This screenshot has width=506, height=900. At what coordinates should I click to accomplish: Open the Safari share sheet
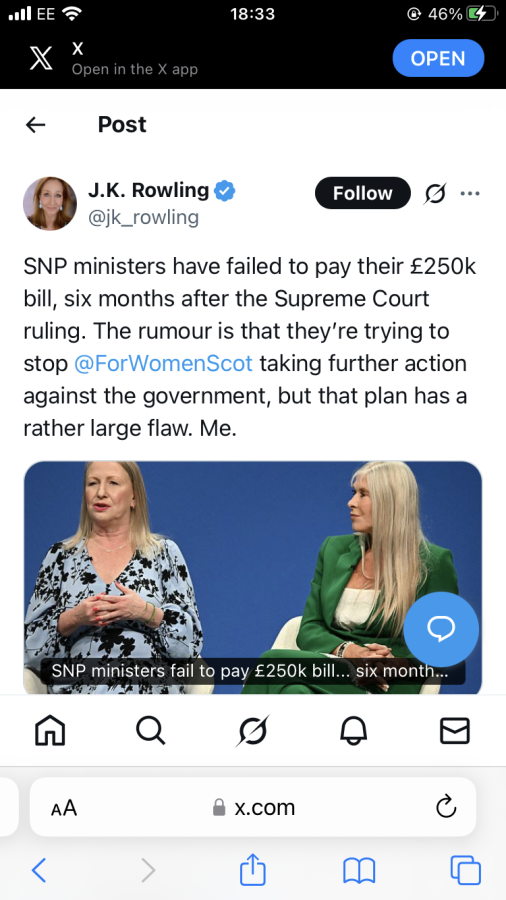(252, 870)
